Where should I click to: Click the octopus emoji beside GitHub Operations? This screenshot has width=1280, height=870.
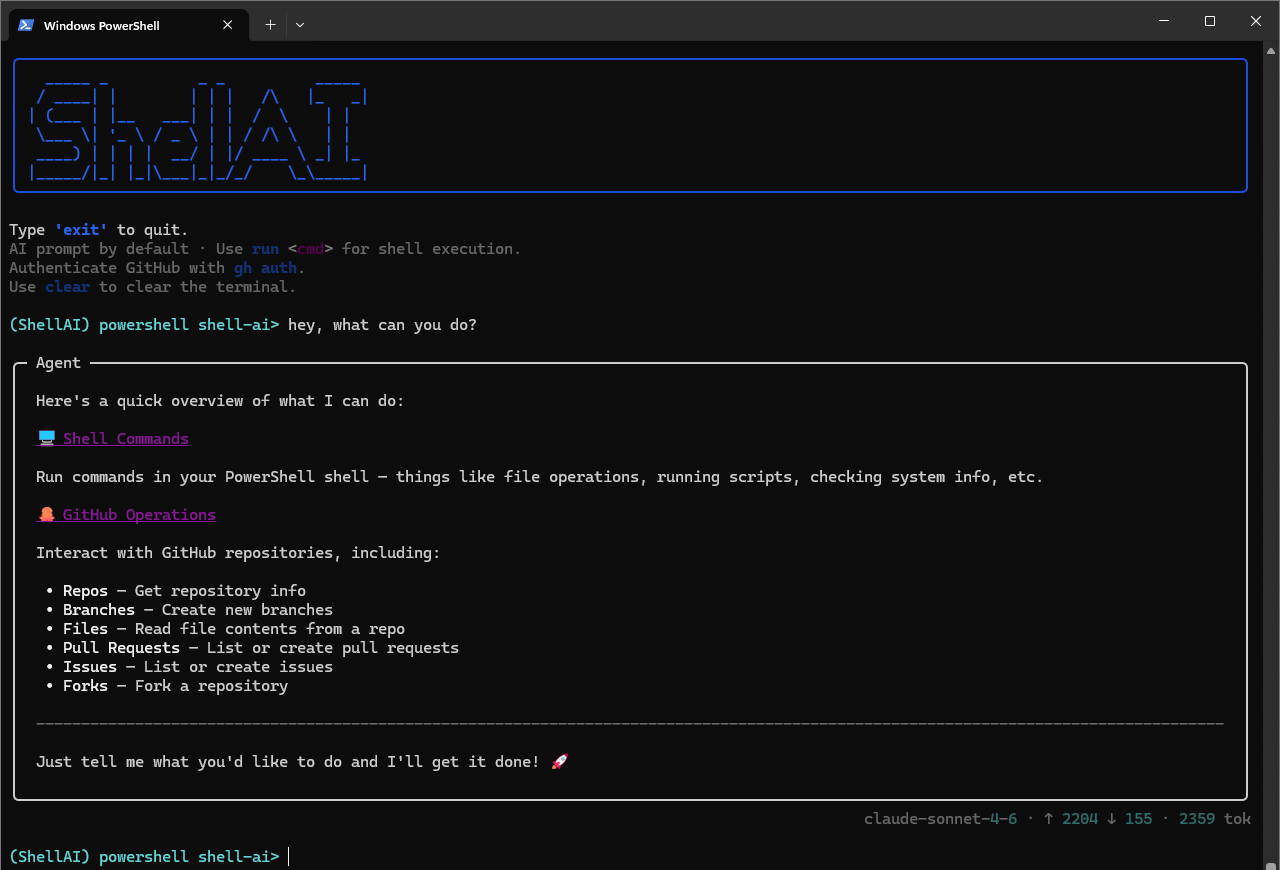coord(46,514)
